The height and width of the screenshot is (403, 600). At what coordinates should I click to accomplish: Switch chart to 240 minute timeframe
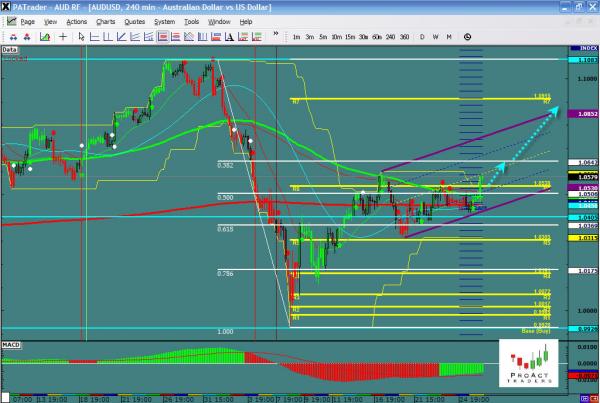[x=391, y=37]
